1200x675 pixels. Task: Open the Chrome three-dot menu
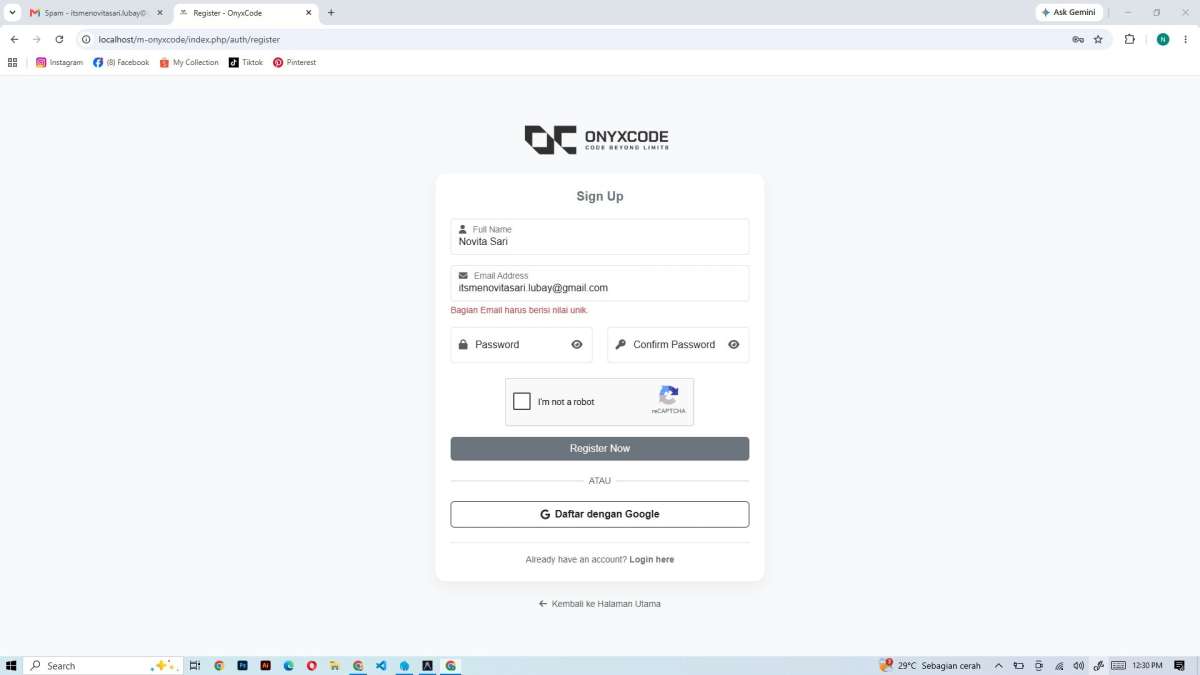coord(1186,40)
